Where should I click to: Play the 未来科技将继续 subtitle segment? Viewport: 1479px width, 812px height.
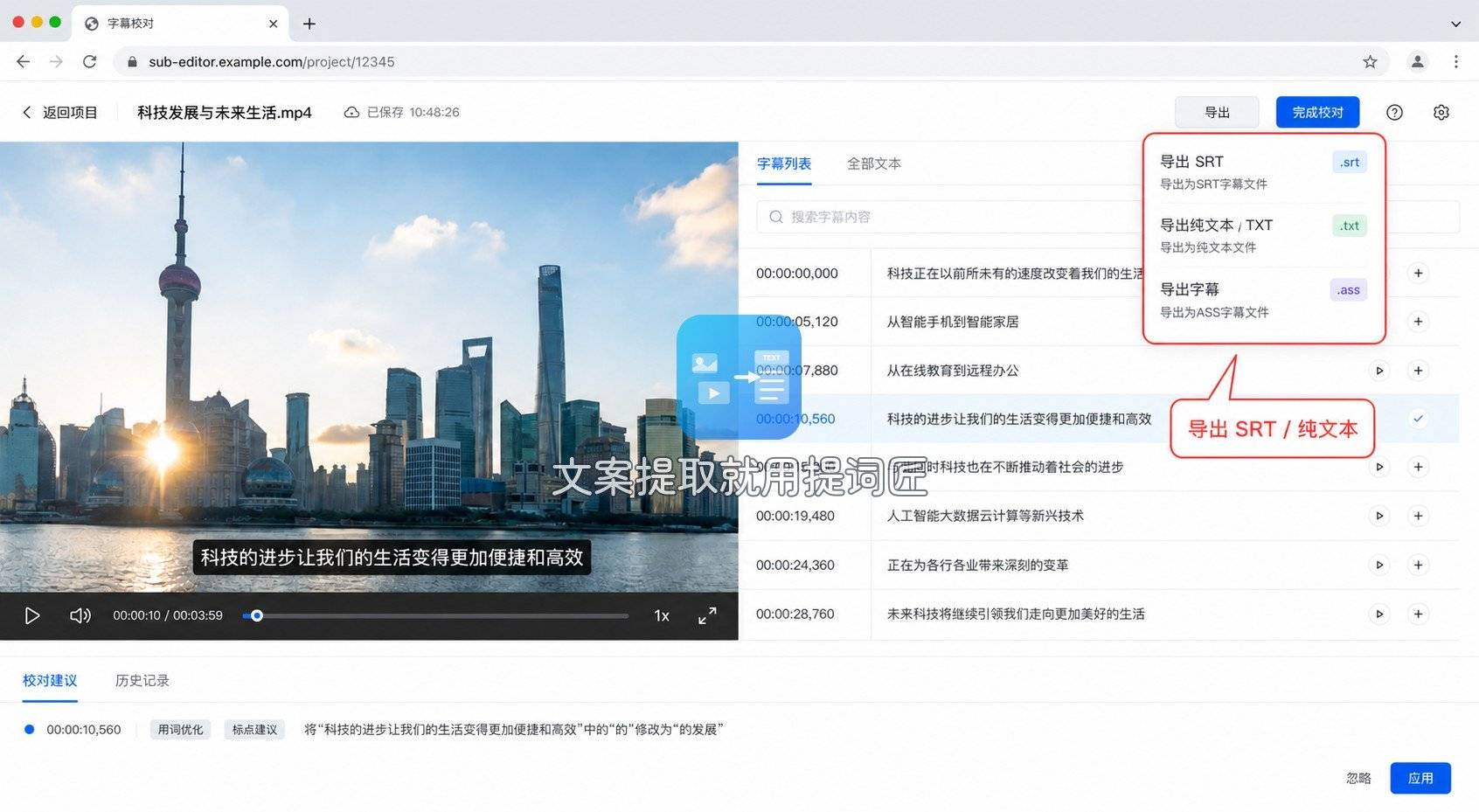1379,614
